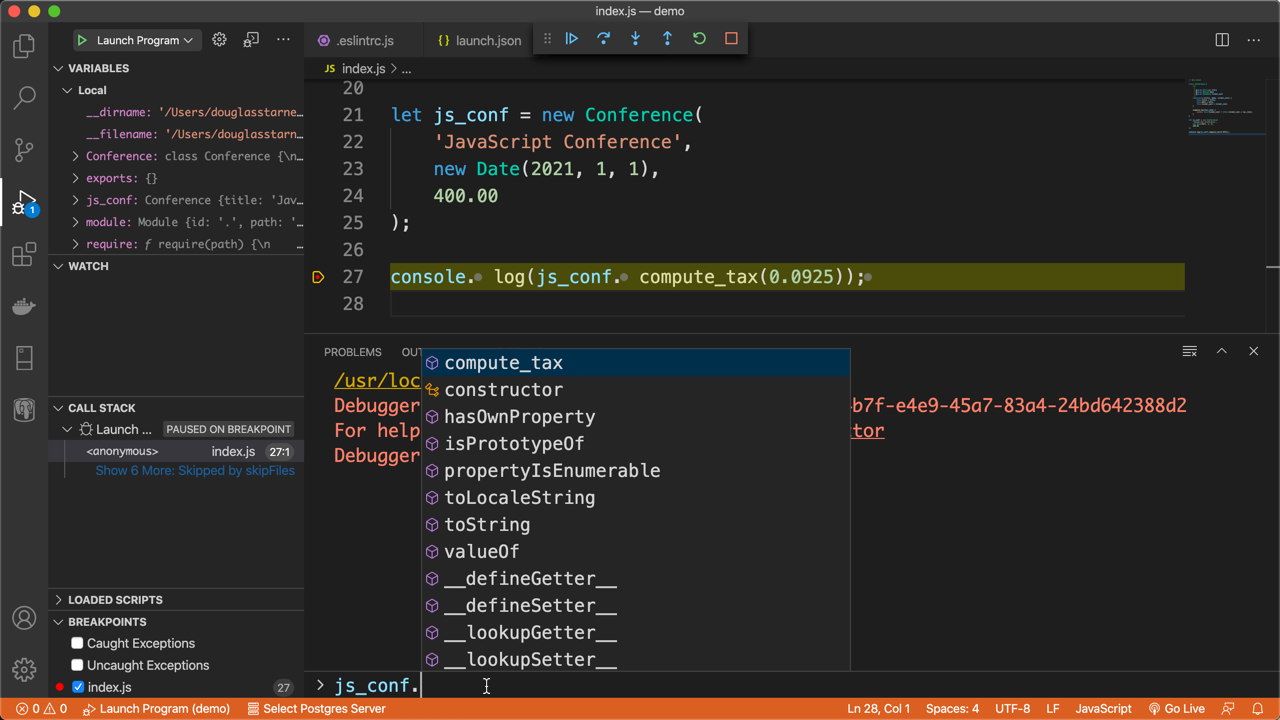The height and width of the screenshot is (720, 1280).
Task: Open the Extensions view
Action: [x=24, y=255]
